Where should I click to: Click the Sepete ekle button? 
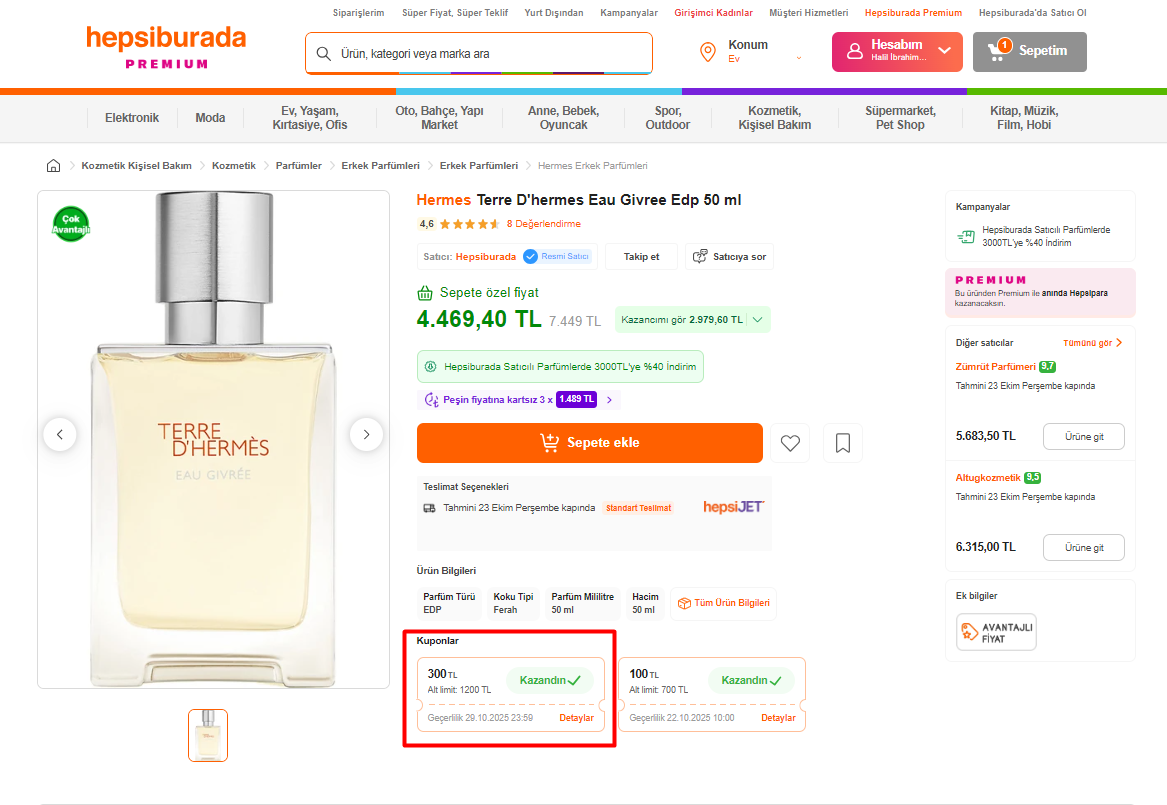589,443
